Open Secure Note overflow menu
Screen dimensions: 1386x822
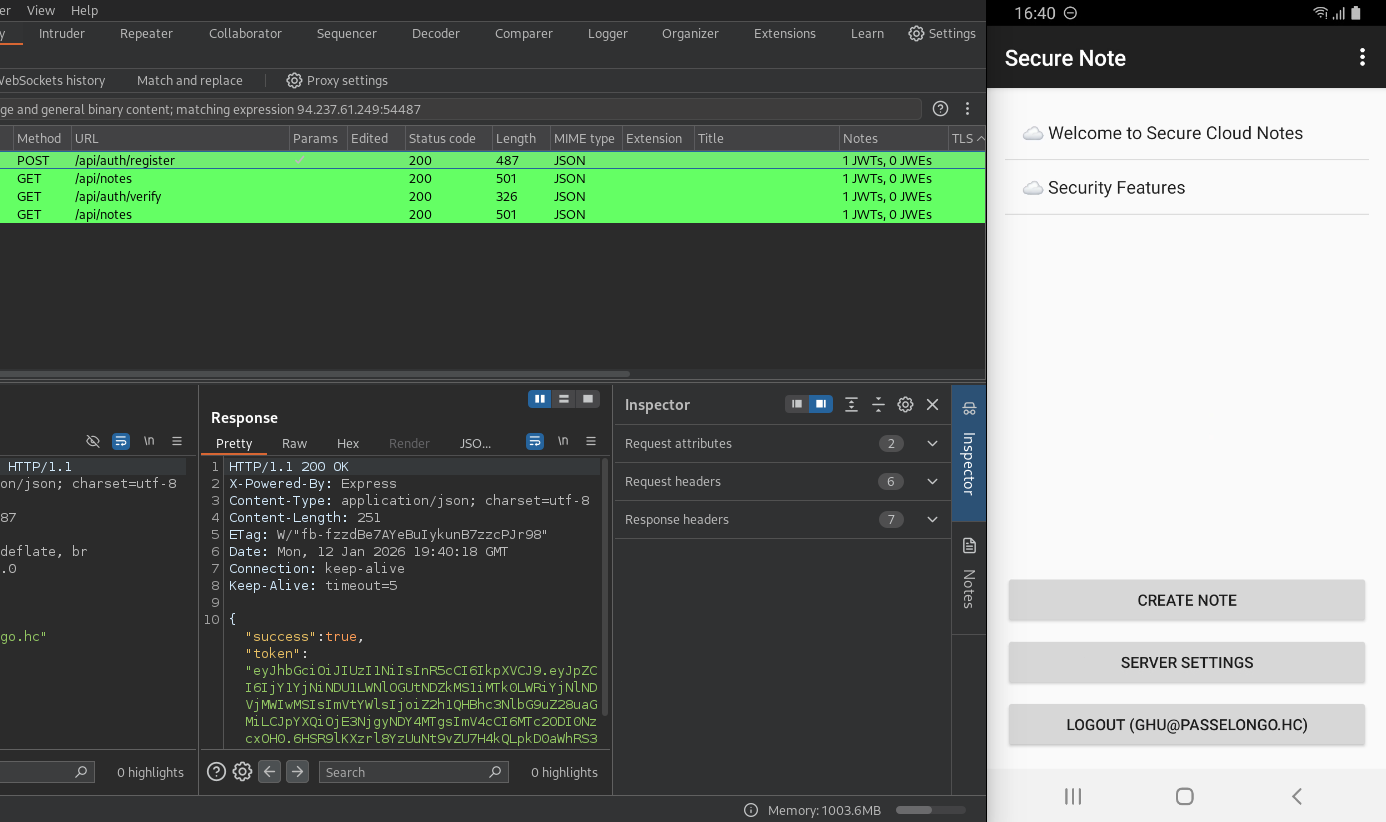click(x=1362, y=57)
